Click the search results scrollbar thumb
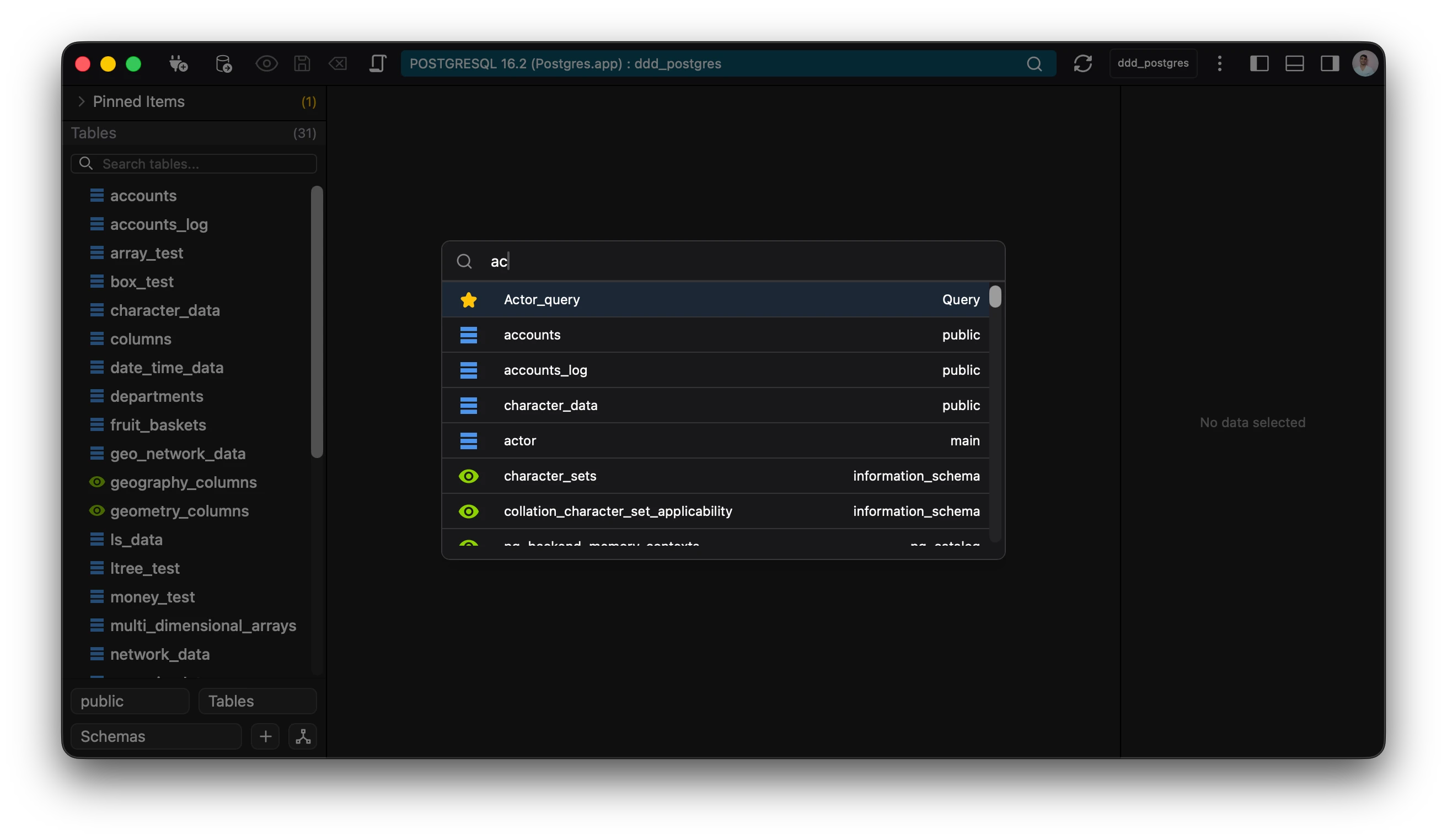Viewport: 1447px width, 840px height. (x=995, y=297)
